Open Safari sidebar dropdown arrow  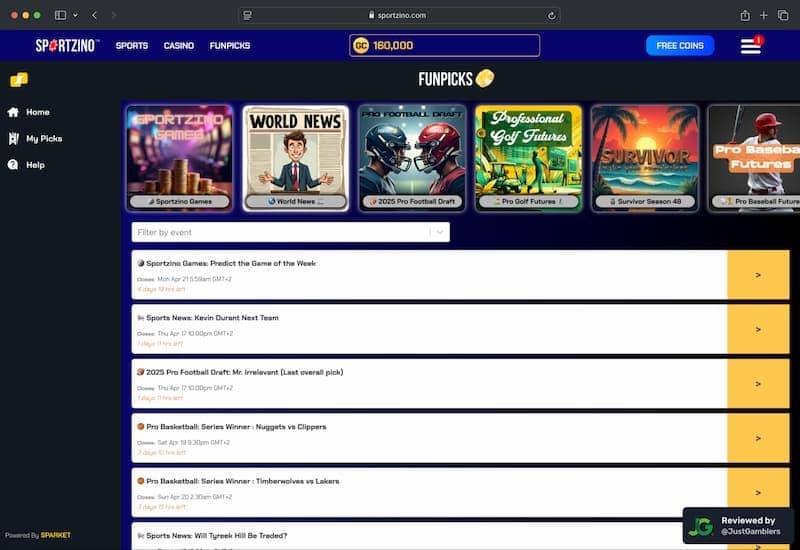(76, 15)
